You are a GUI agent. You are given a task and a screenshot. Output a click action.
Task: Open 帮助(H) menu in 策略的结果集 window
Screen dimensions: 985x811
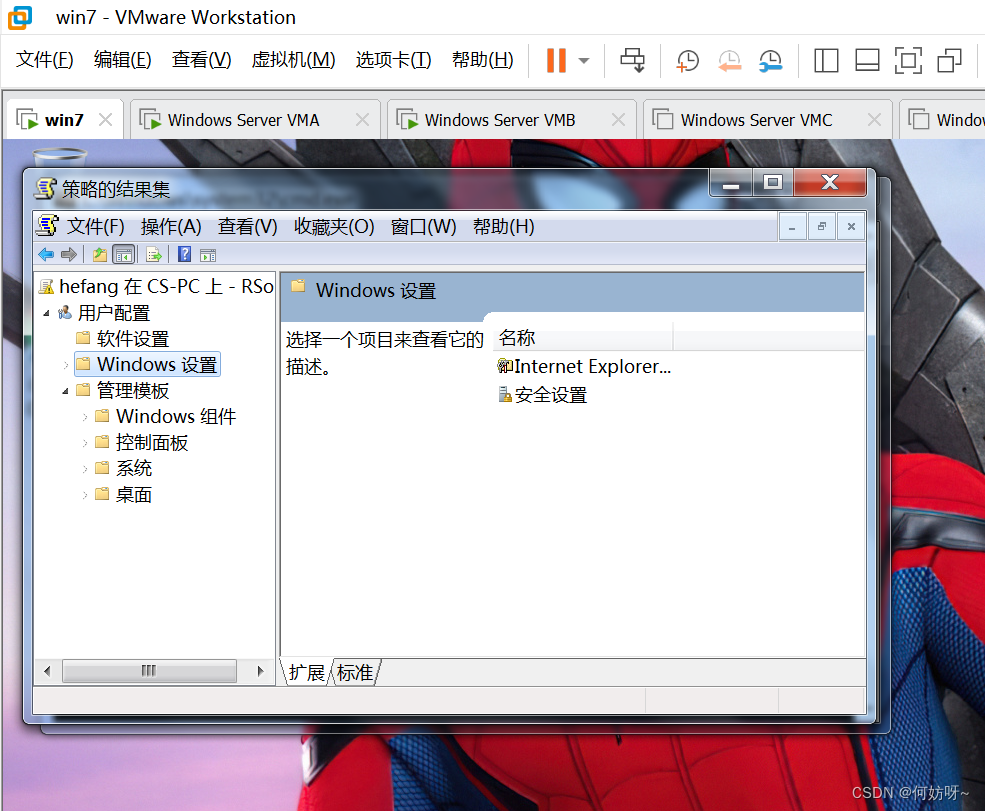503,226
